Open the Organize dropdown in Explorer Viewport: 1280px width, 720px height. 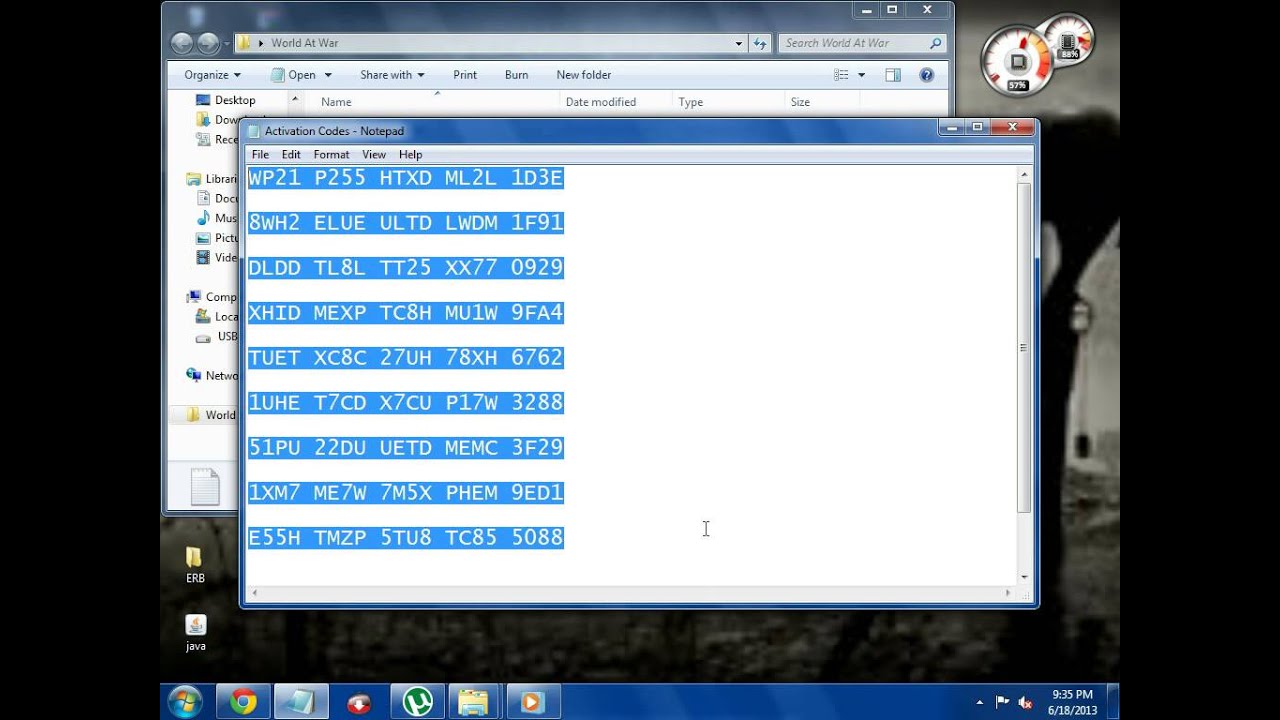pyautogui.click(x=212, y=75)
